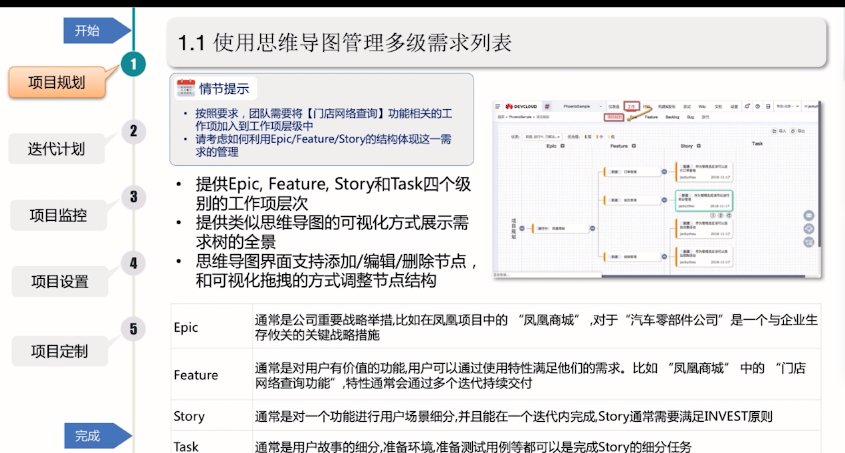Select the green-highlighted Story card
845x453 pixels.
[x=704, y=200]
